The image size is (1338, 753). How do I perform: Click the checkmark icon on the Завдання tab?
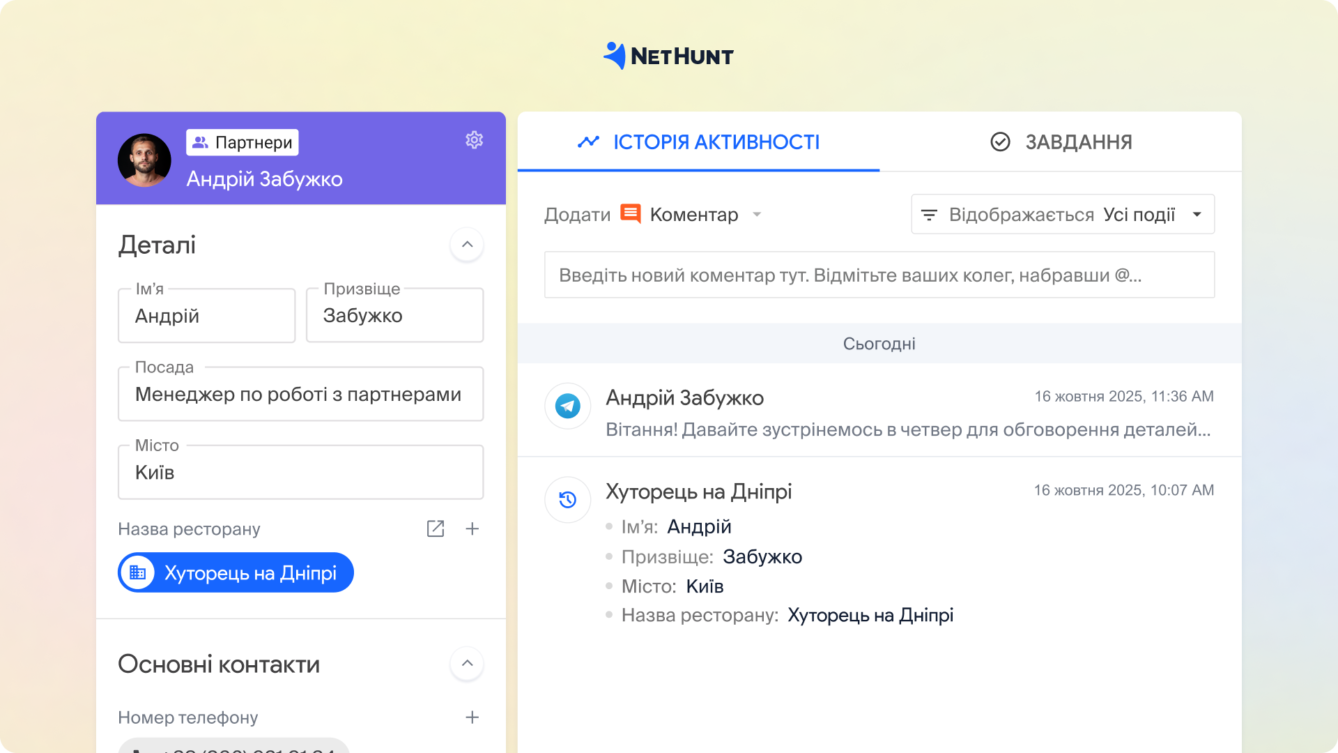pos(1000,142)
